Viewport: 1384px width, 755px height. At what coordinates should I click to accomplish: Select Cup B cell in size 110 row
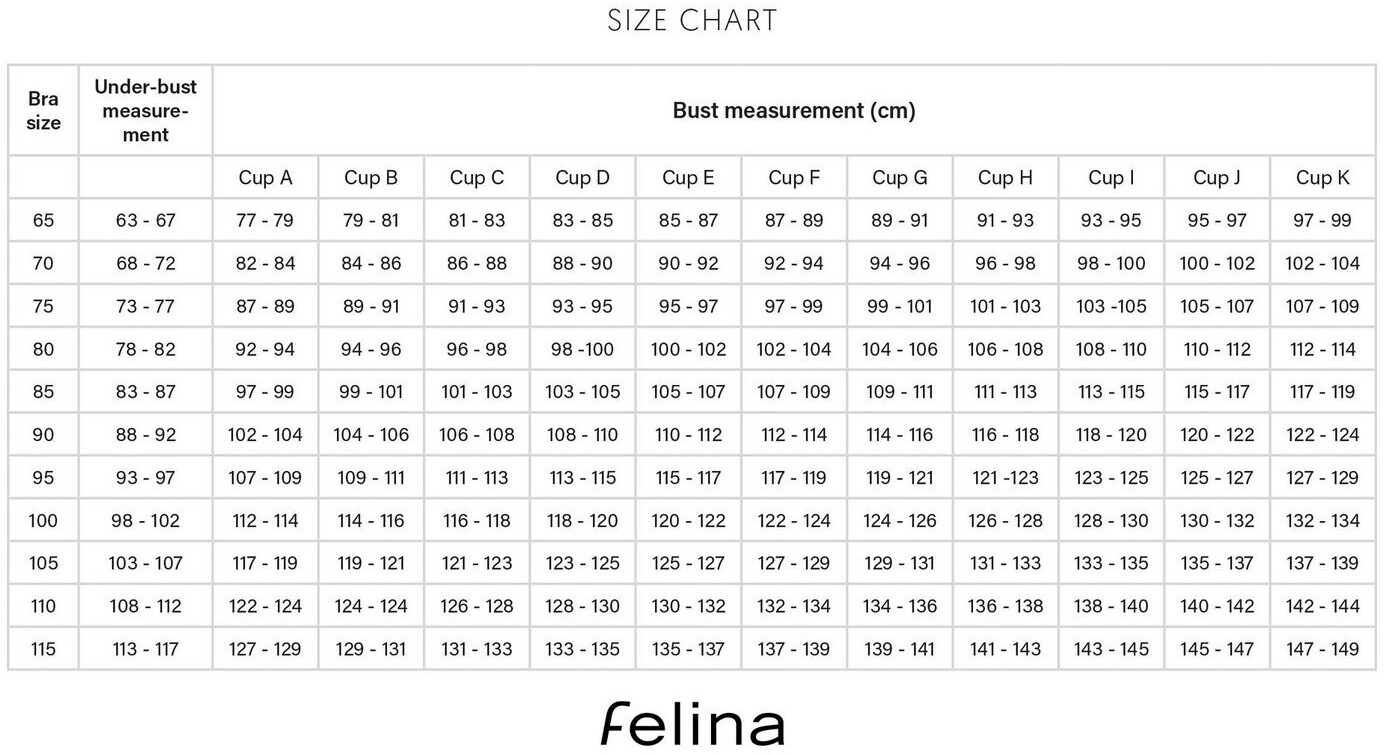tap(371, 606)
